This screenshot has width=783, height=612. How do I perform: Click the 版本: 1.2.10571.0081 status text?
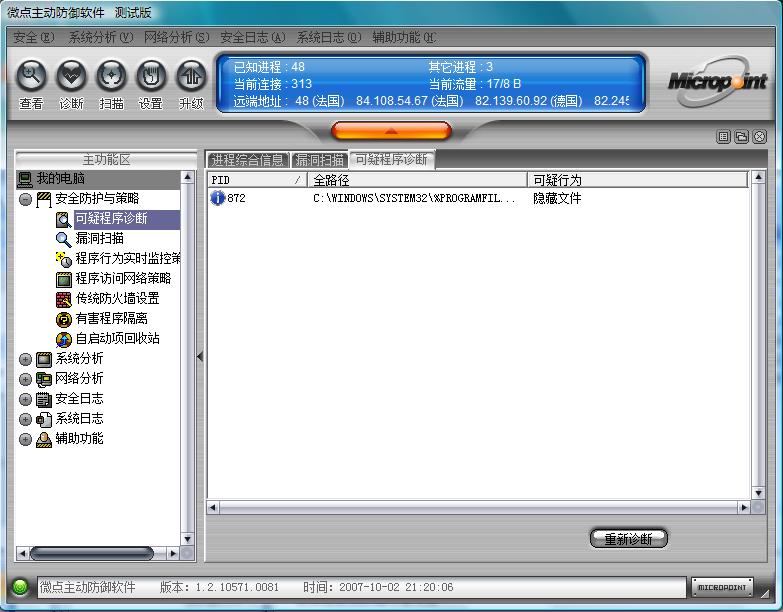(x=219, y=587)
